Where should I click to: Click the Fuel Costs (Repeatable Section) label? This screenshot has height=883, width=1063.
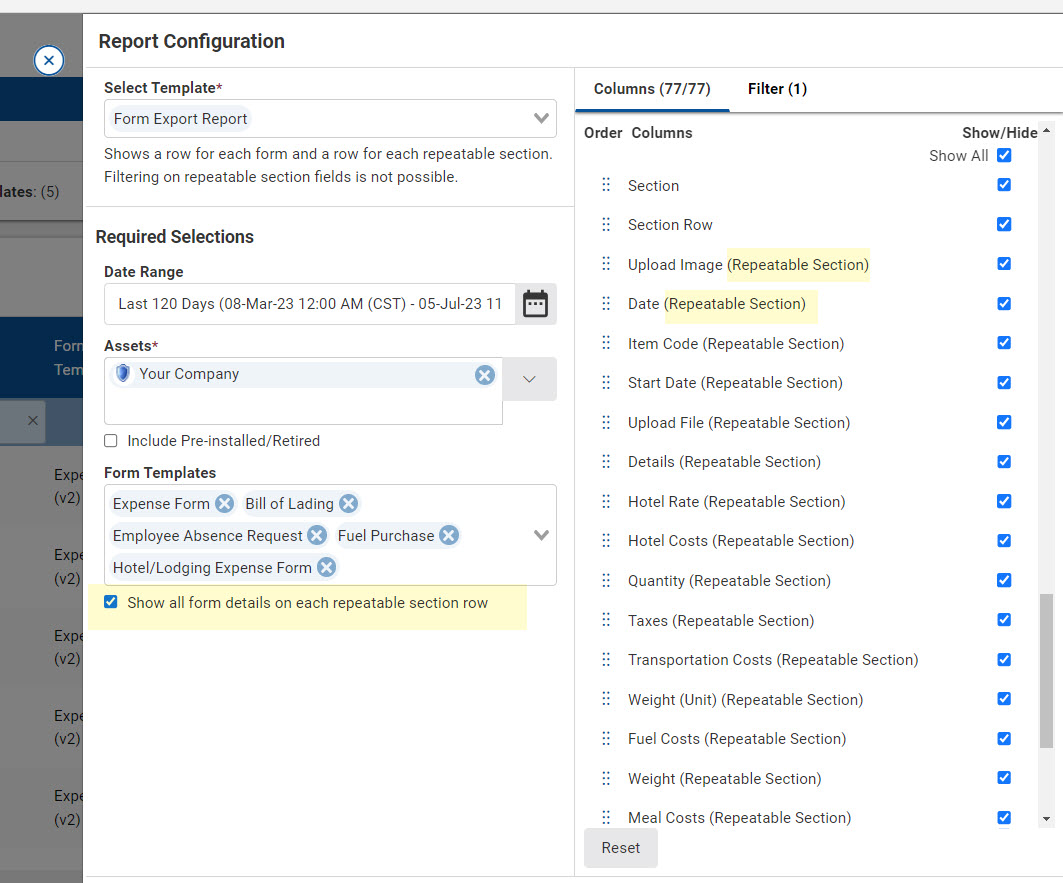pos(737,739)
